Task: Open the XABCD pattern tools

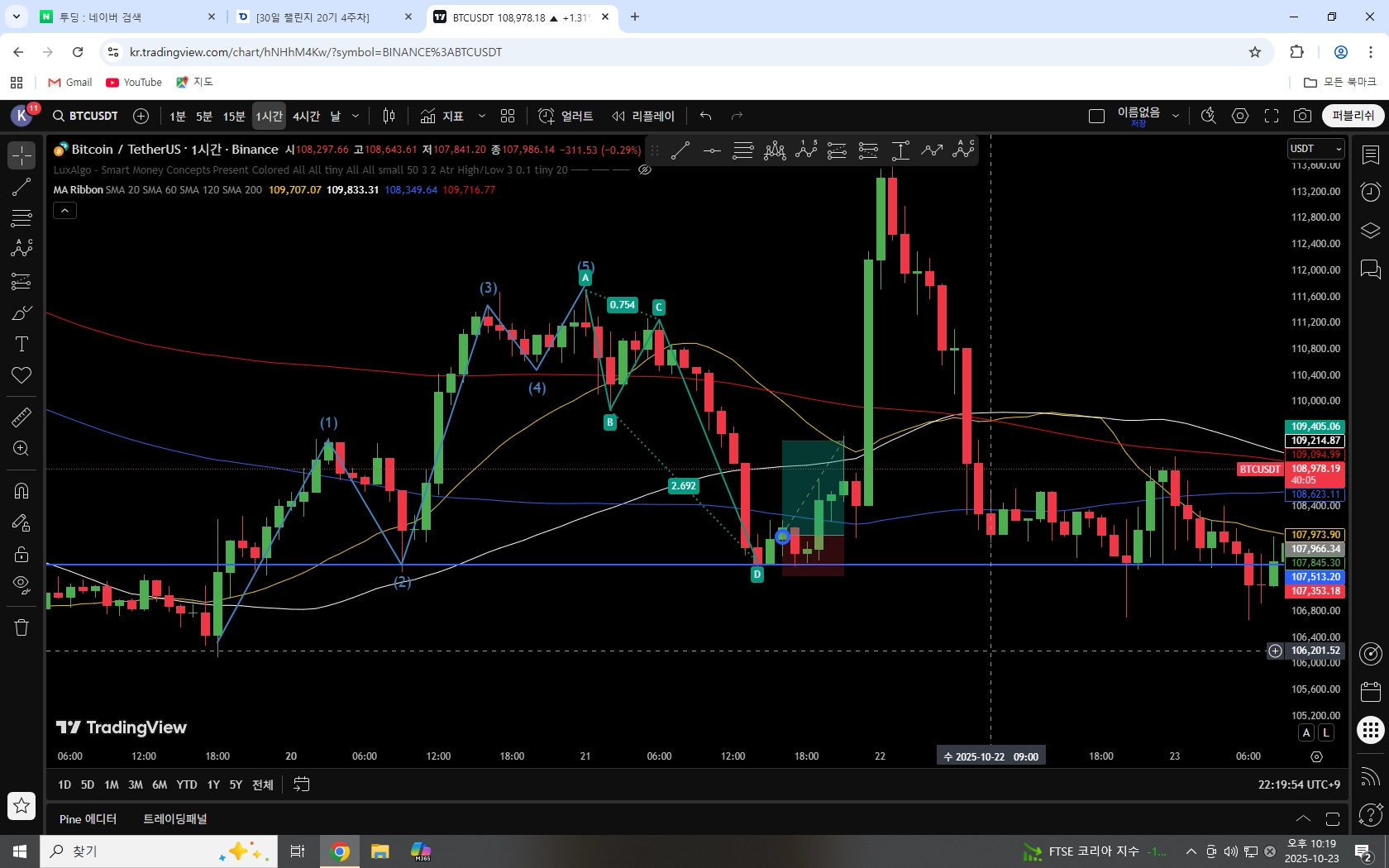Action: [21, 250]
